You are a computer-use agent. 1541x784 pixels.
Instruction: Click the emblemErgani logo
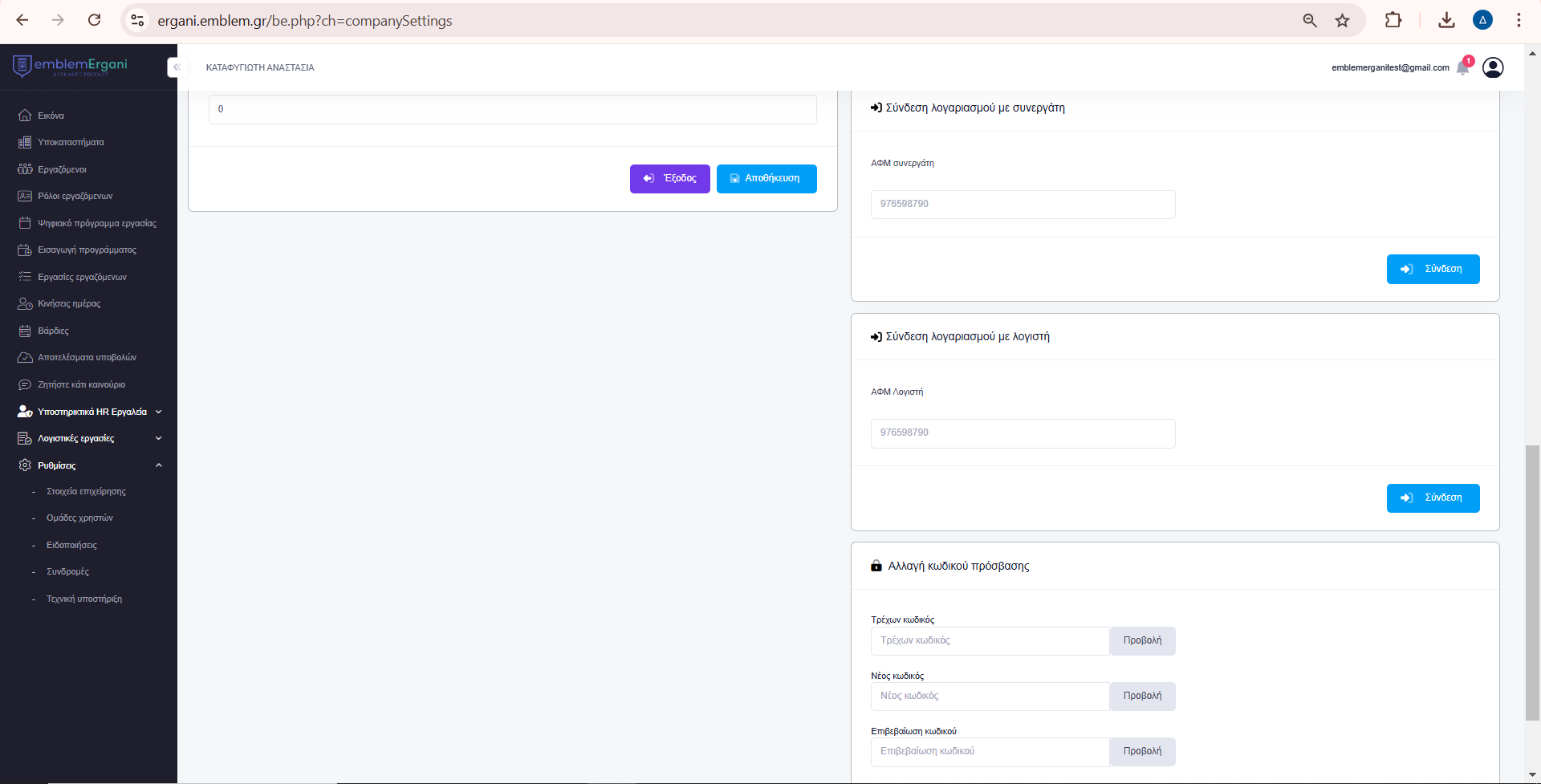[71, 66]
